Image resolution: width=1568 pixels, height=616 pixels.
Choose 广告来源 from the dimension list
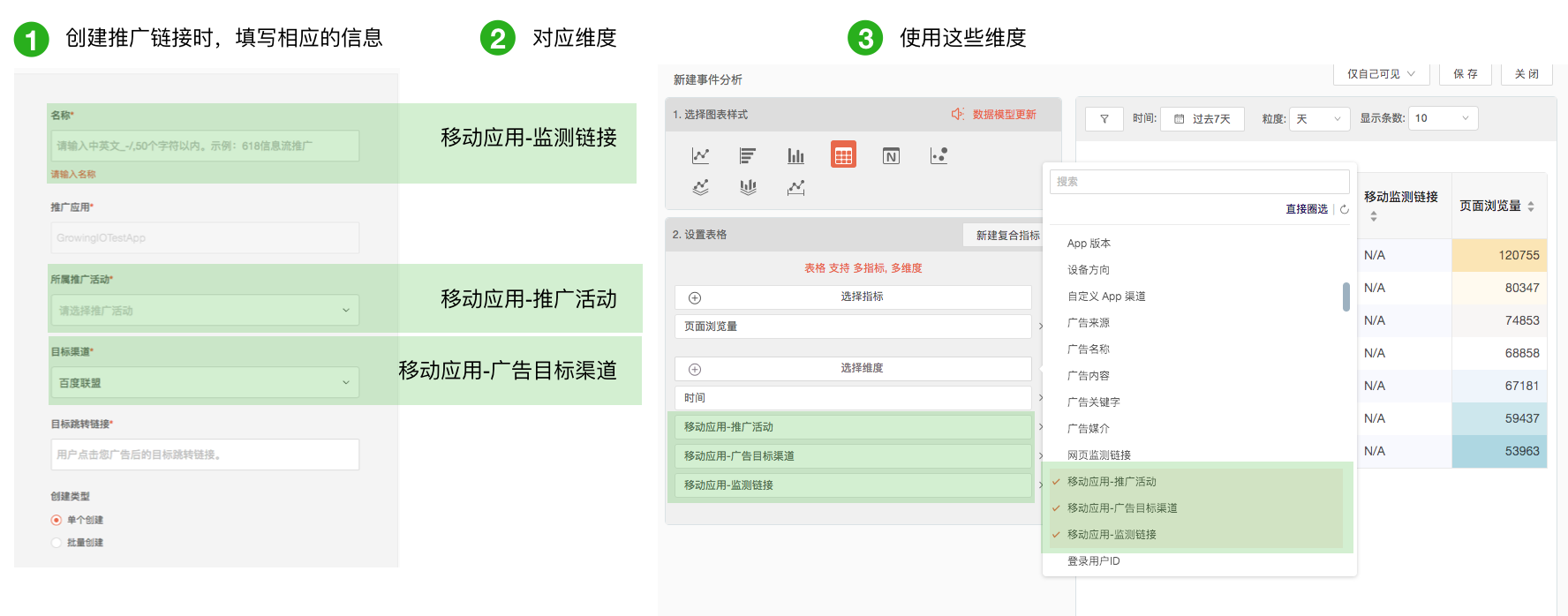[1088, 323]
